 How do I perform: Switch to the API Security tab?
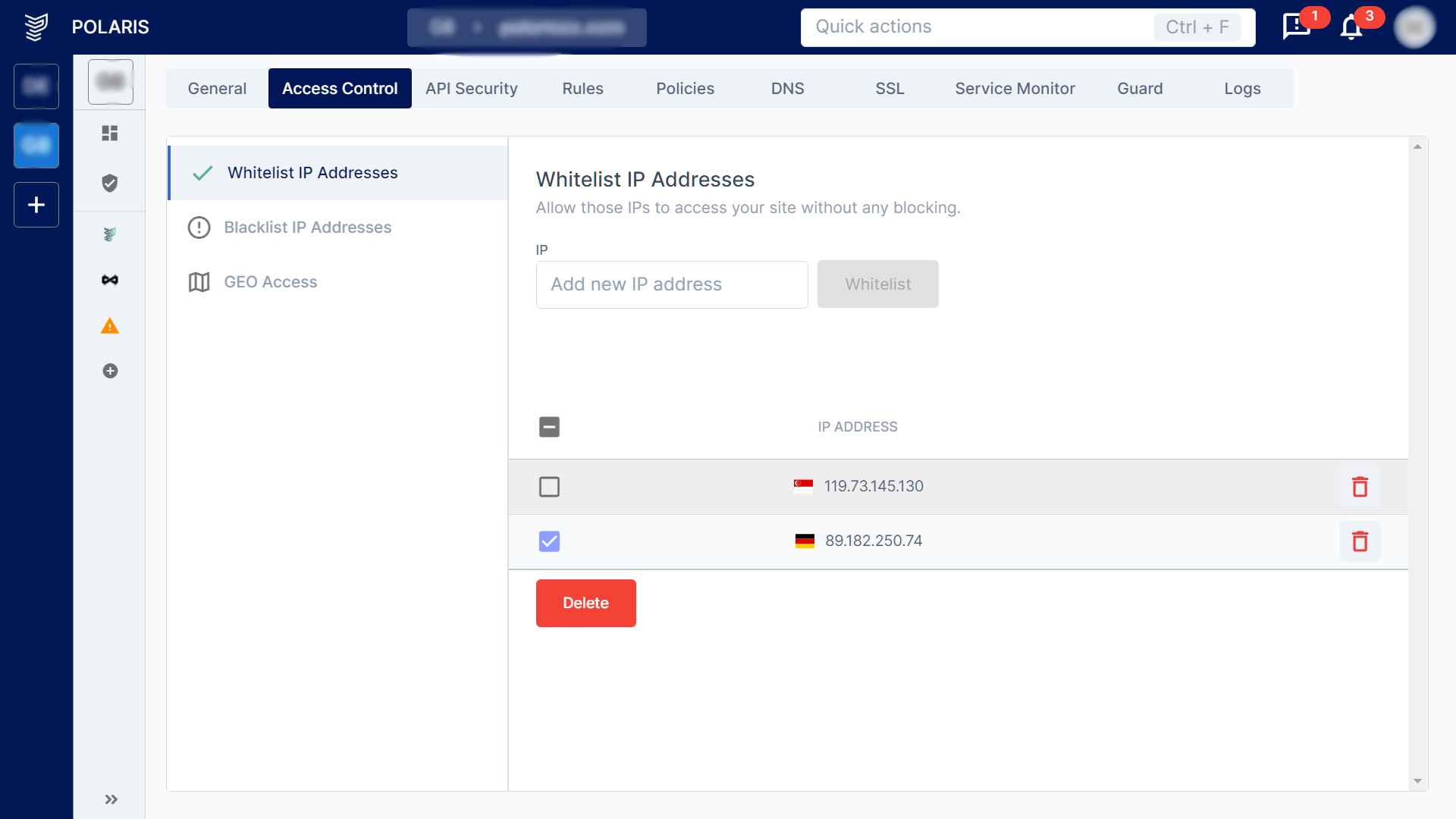point(471,89)
